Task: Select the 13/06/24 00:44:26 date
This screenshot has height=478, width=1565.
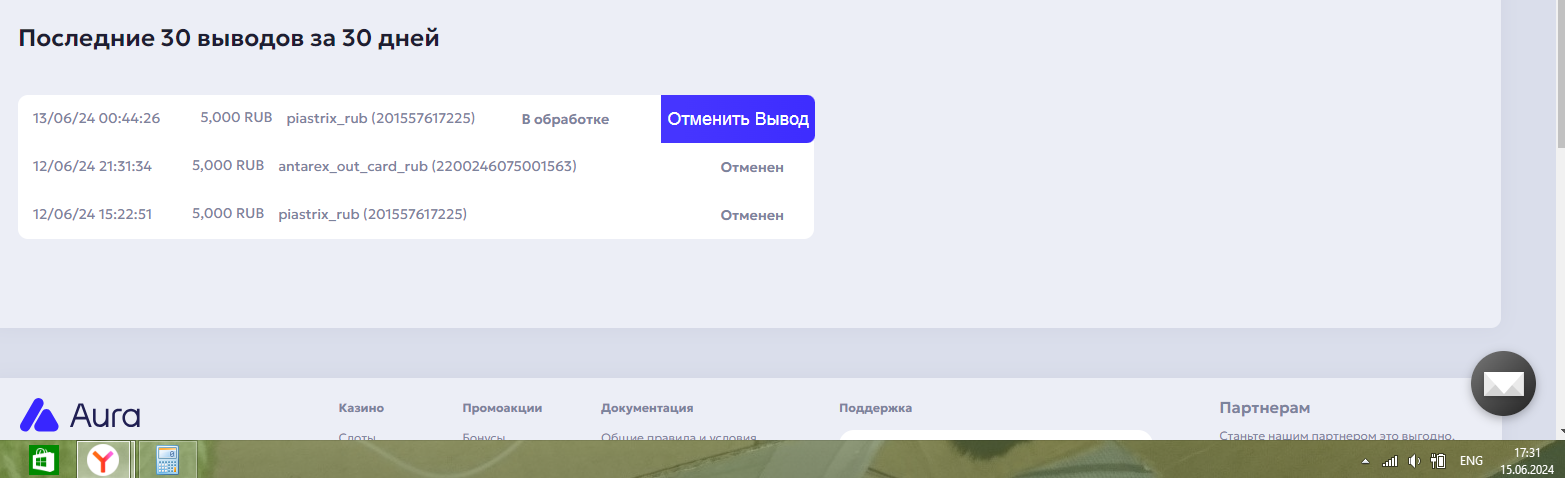Action: click(96, 118)
